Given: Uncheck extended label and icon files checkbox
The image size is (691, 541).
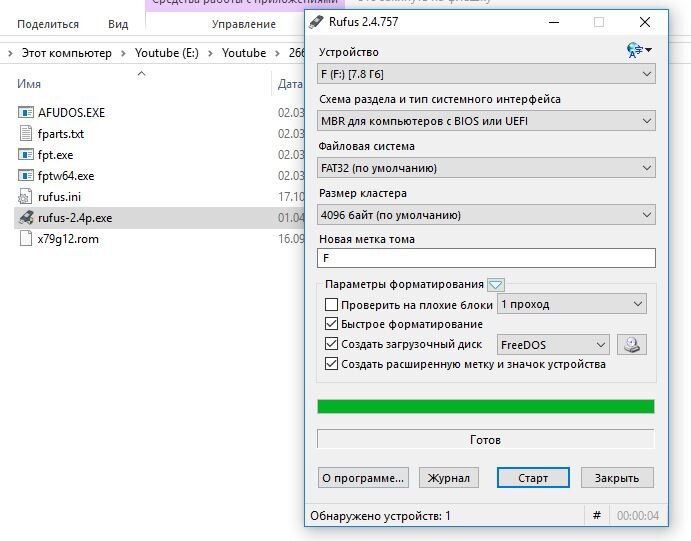Looking at the screenshot, I should [x=331, y=364].
